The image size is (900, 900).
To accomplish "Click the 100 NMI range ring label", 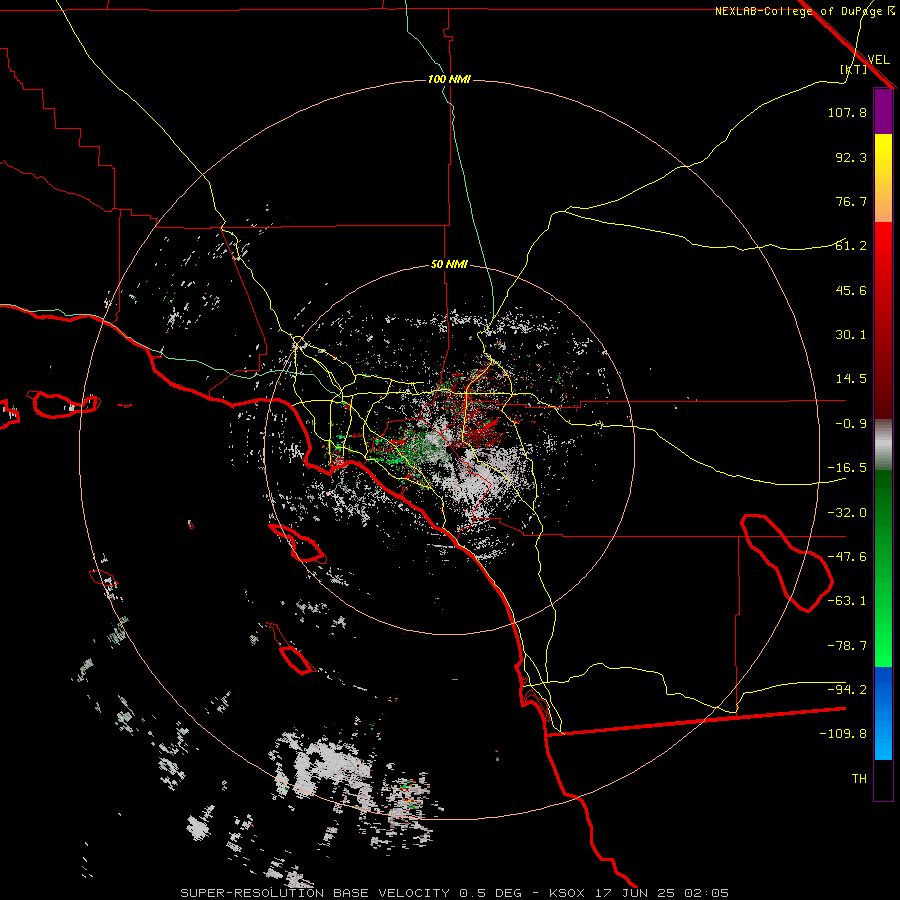I will click(449, 79).
